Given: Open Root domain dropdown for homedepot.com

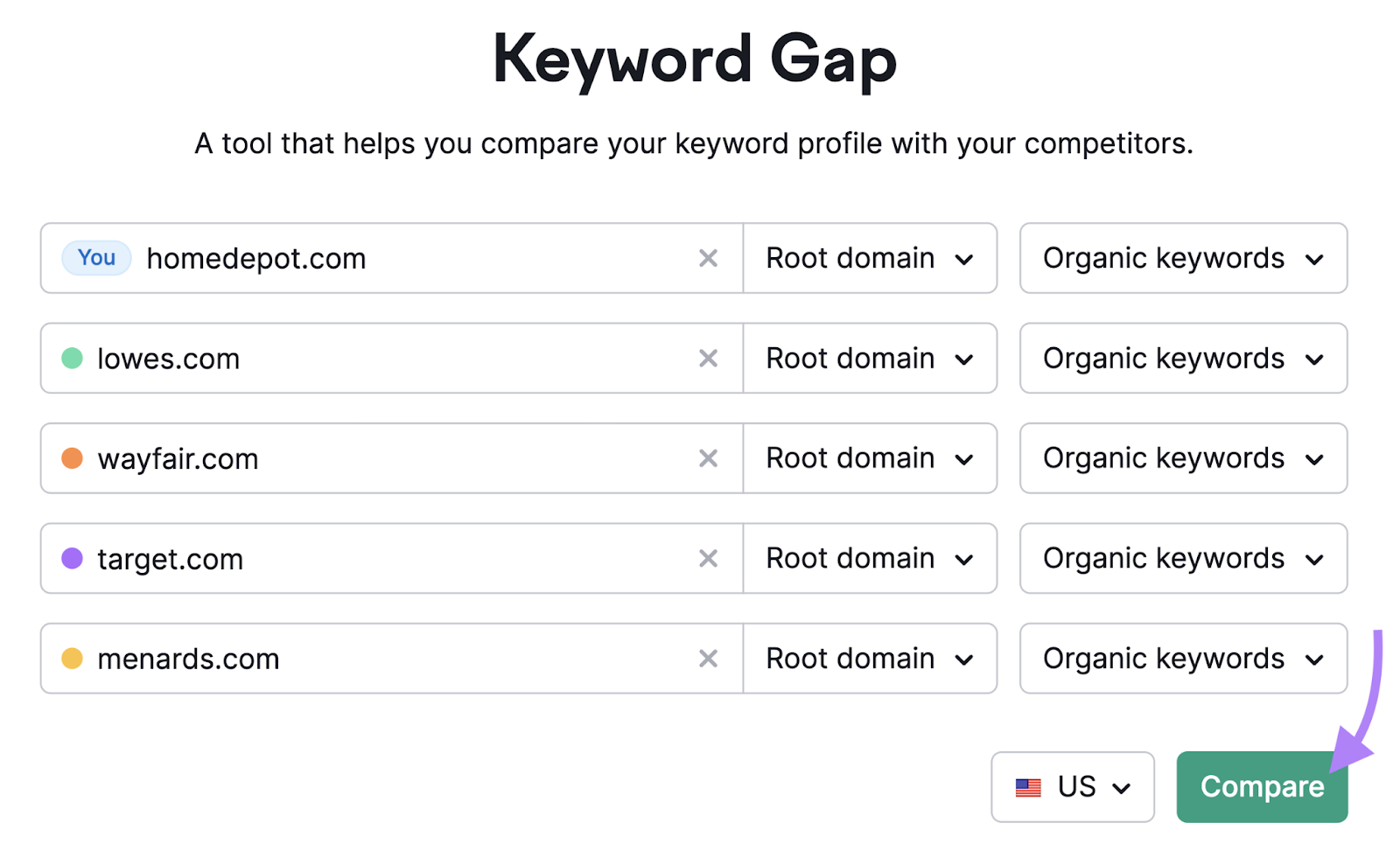Looking at the screenshot, I should point(869,258).
